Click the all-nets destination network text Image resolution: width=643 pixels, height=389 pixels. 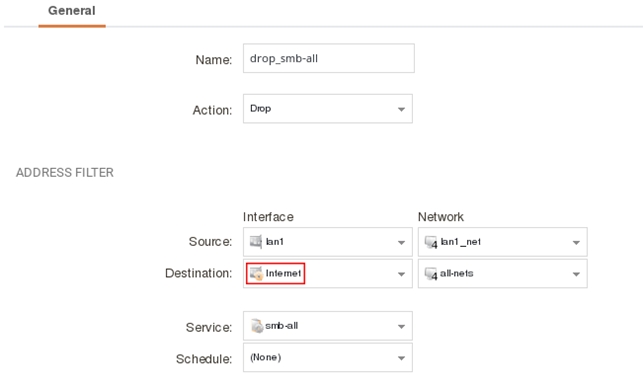456,273
